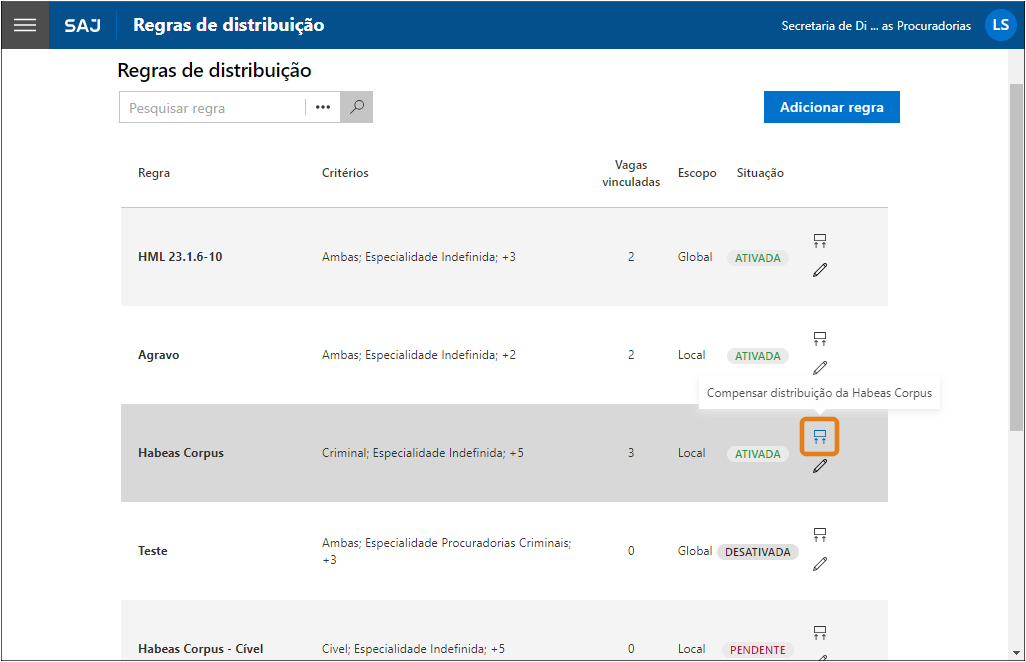Viewport: 1026px width, 662px height.
Task: Click the search magnifier icon
Action: click(356, 108)
